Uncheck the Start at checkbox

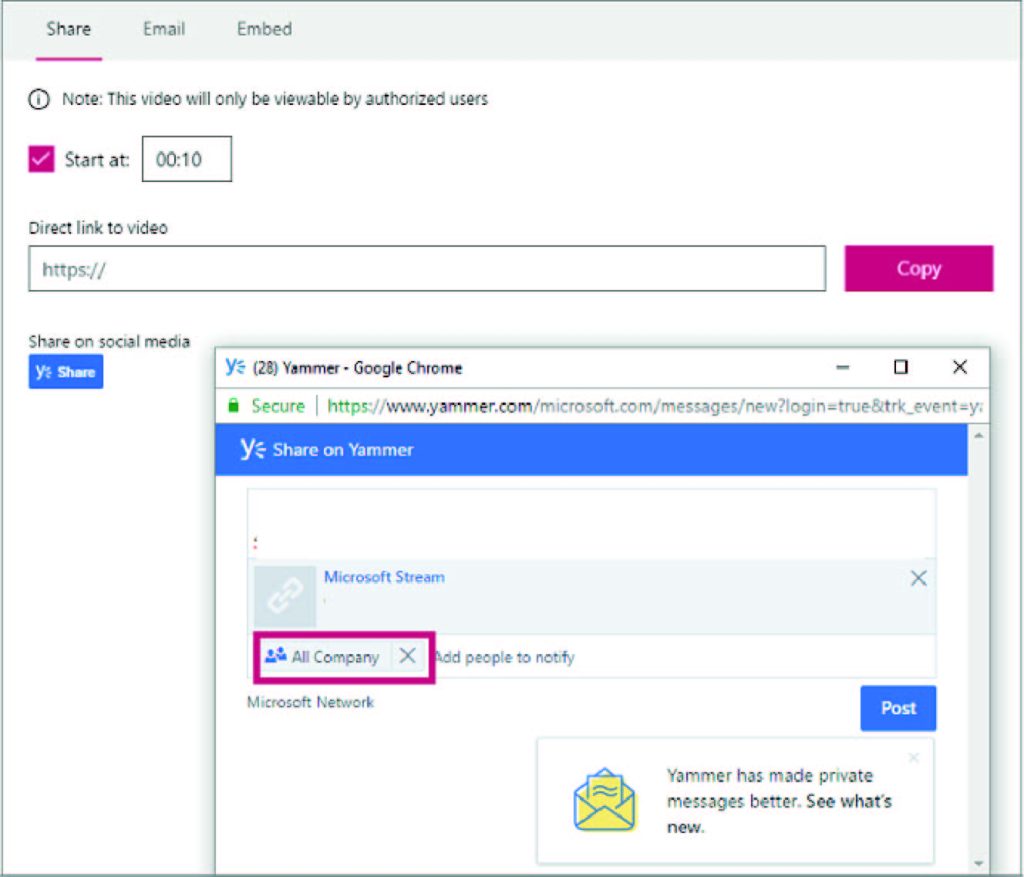coord(41,159)
